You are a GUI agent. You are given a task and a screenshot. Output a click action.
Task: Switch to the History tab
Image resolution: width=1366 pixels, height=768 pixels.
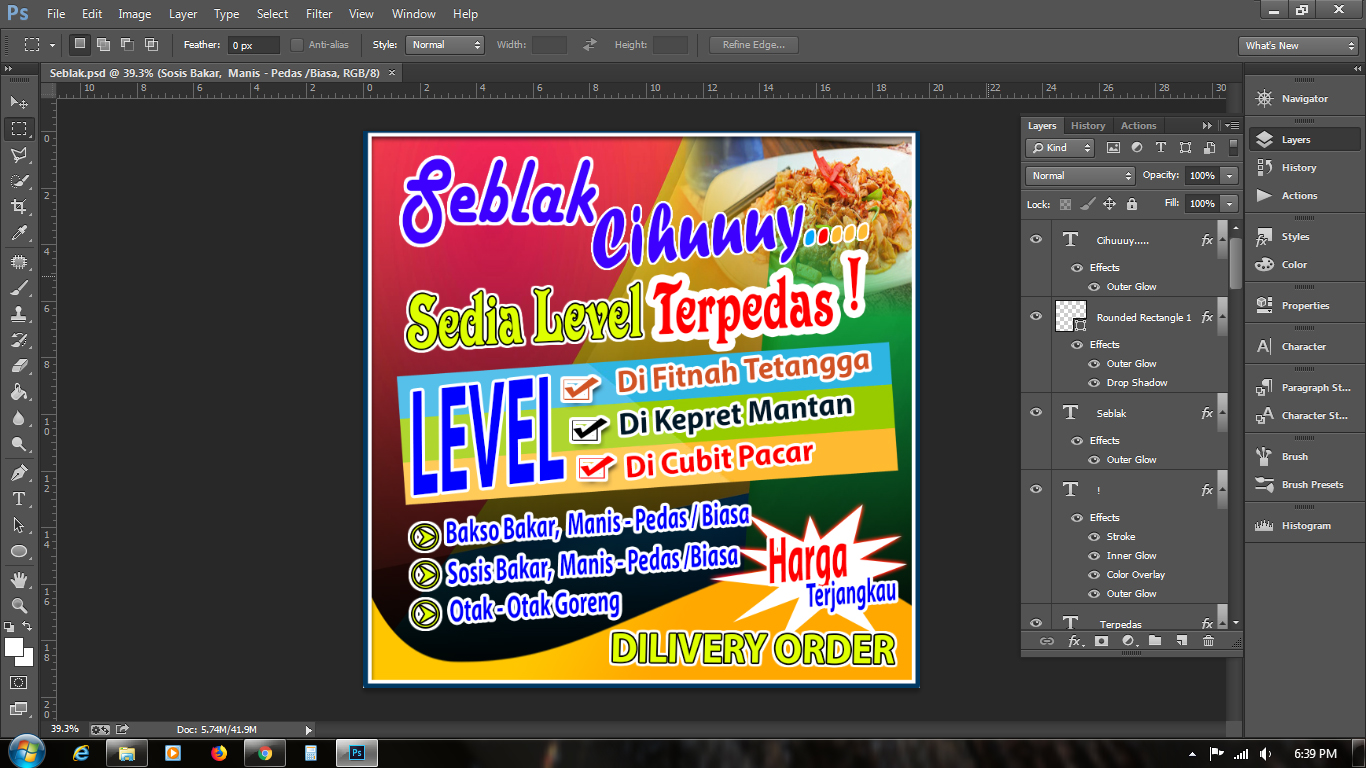click(1088, 125)
